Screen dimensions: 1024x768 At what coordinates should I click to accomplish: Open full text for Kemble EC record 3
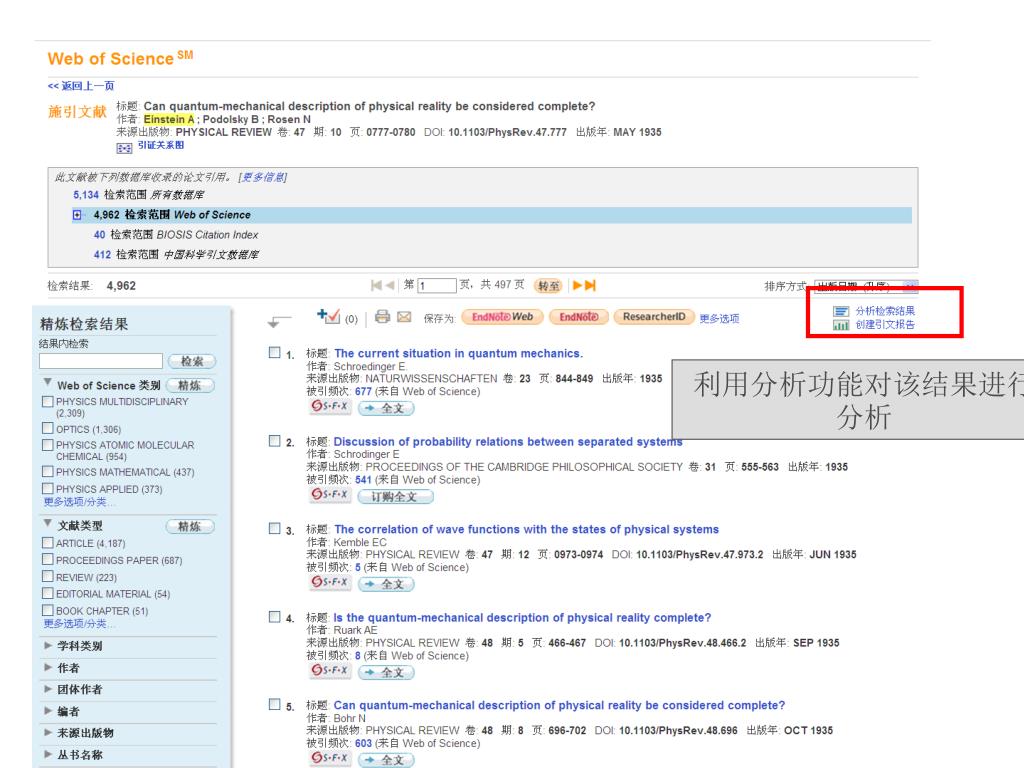coord(386,584)
